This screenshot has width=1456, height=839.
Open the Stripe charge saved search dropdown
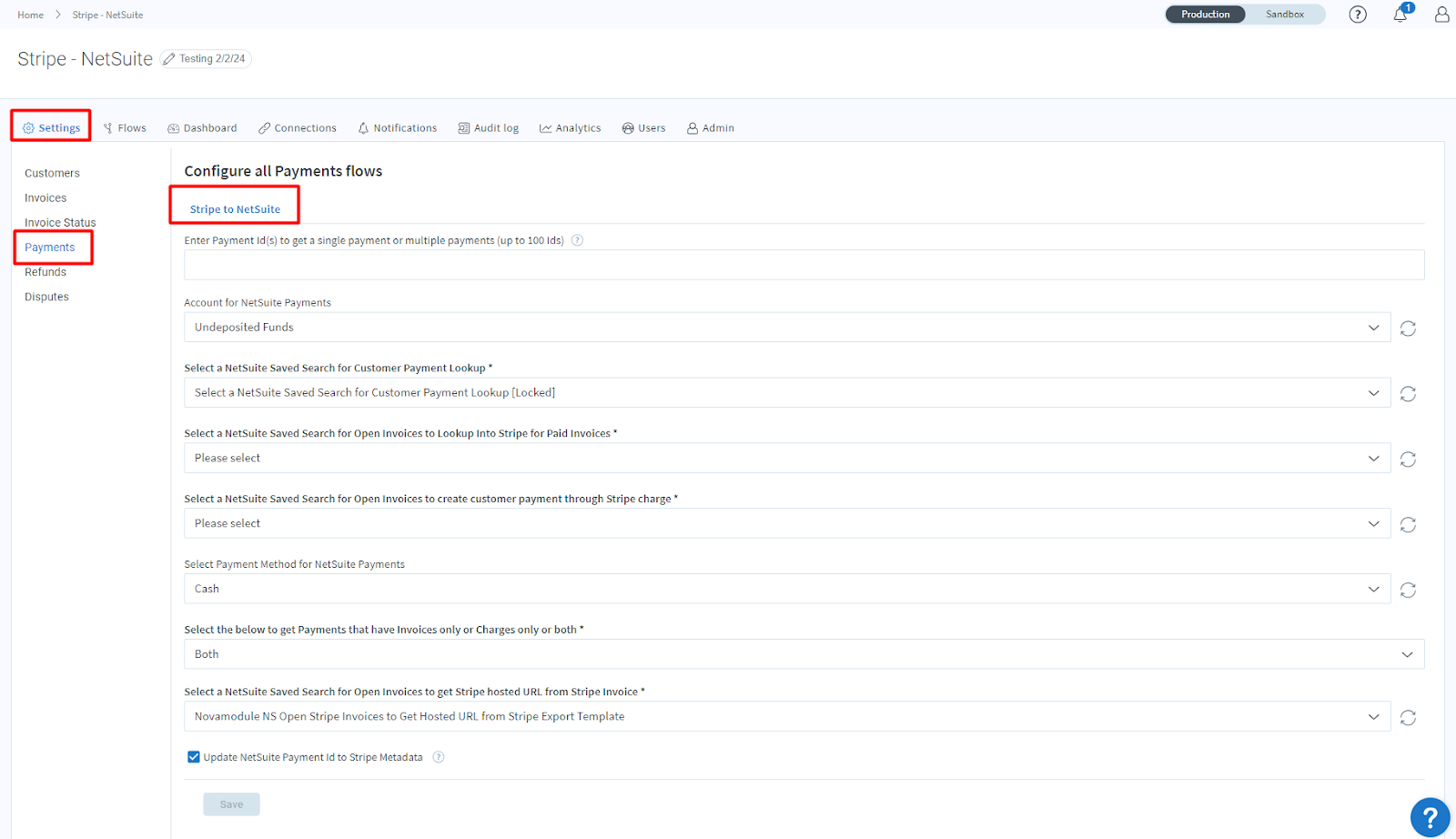click(x=787, y=524)
